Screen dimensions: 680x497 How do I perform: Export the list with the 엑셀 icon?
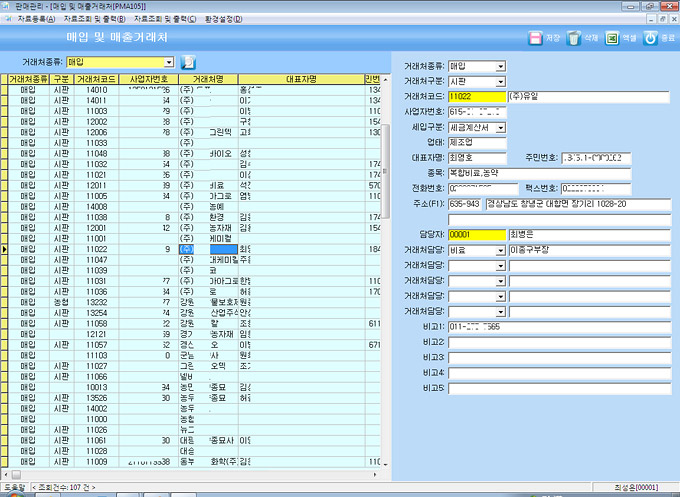tap(612, 38)
